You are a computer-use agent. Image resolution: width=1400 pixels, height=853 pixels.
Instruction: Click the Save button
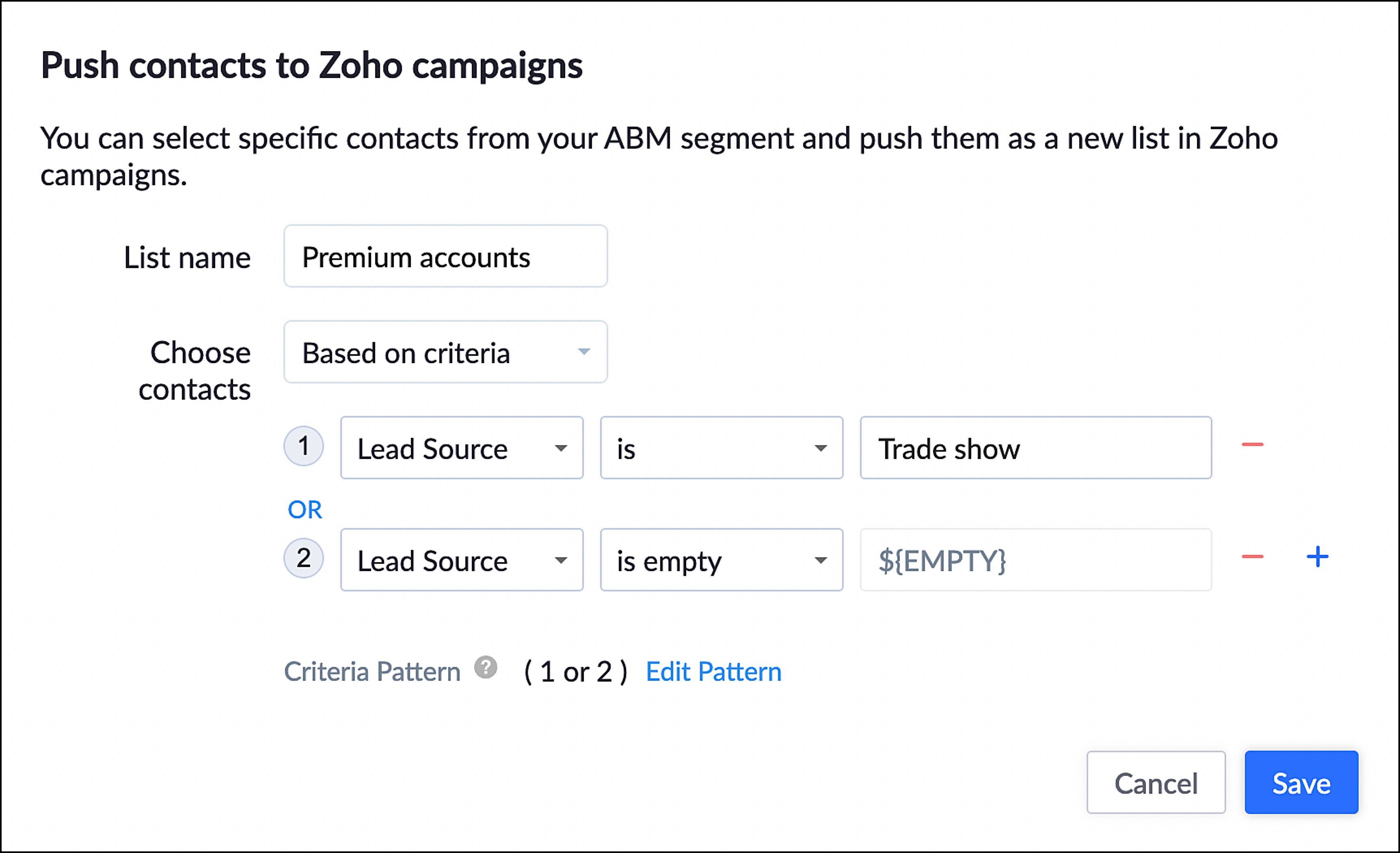tap(1301, 783)
